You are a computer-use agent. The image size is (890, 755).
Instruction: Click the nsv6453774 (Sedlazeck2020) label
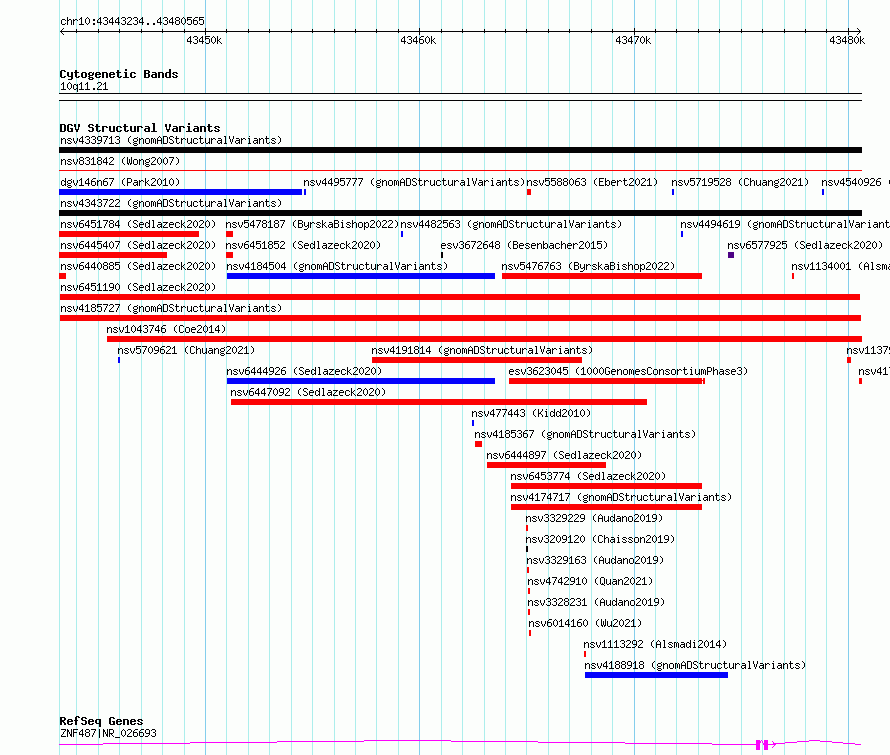pyautogui.click(x=588, y=476)
